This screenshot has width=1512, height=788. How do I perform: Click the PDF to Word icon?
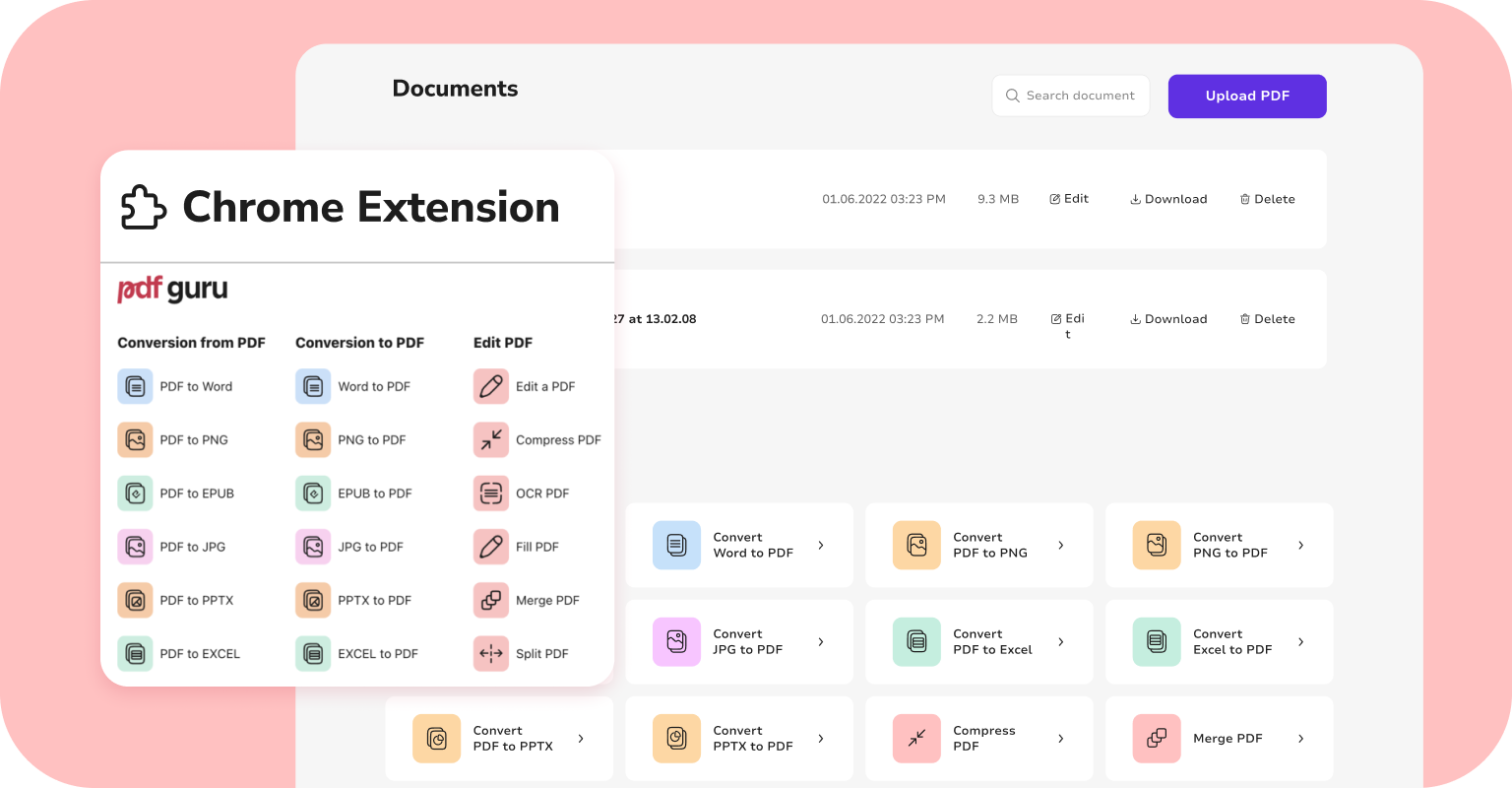[x=135, y=386]
